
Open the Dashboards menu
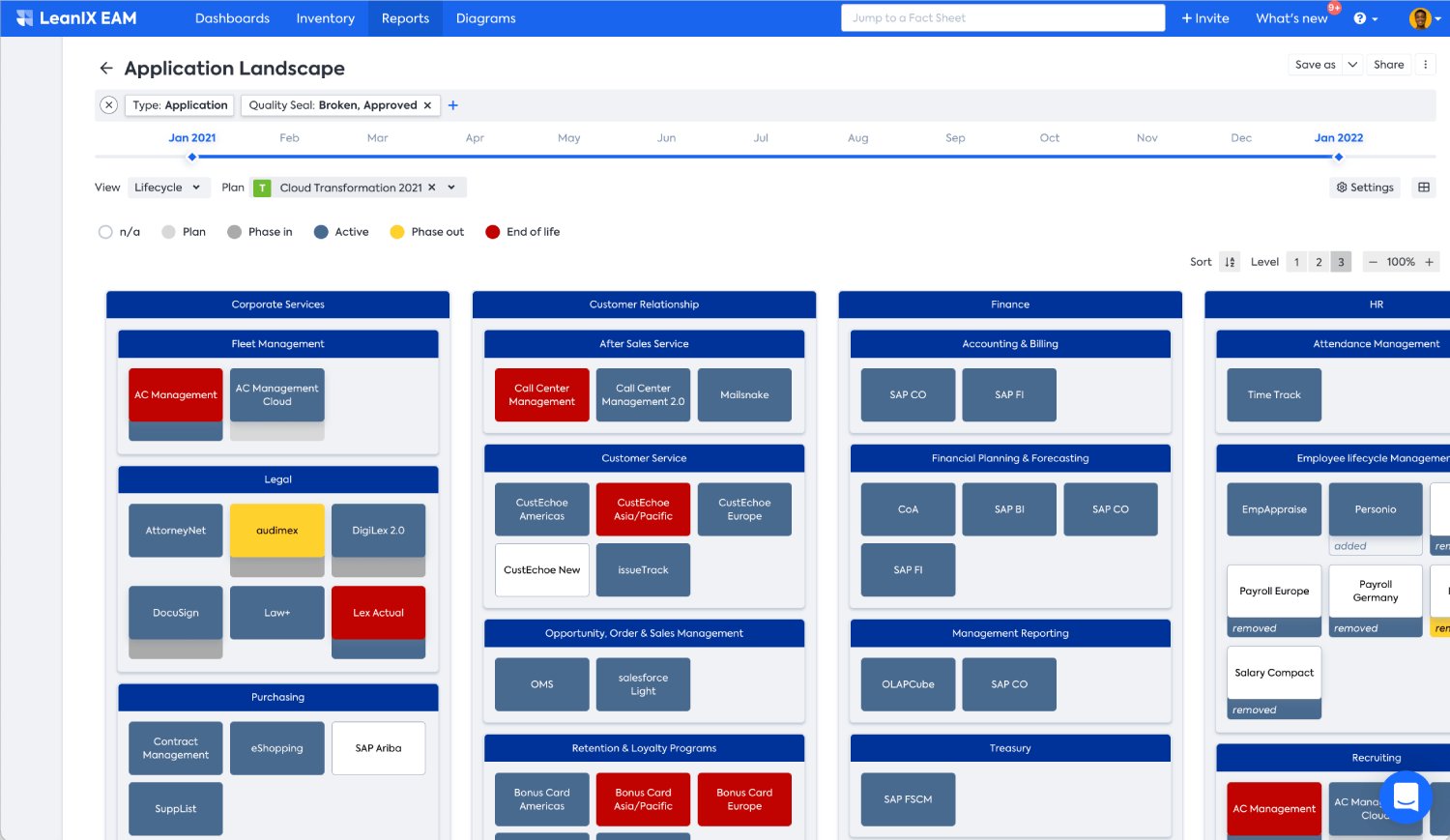click(x=232, y=18)
